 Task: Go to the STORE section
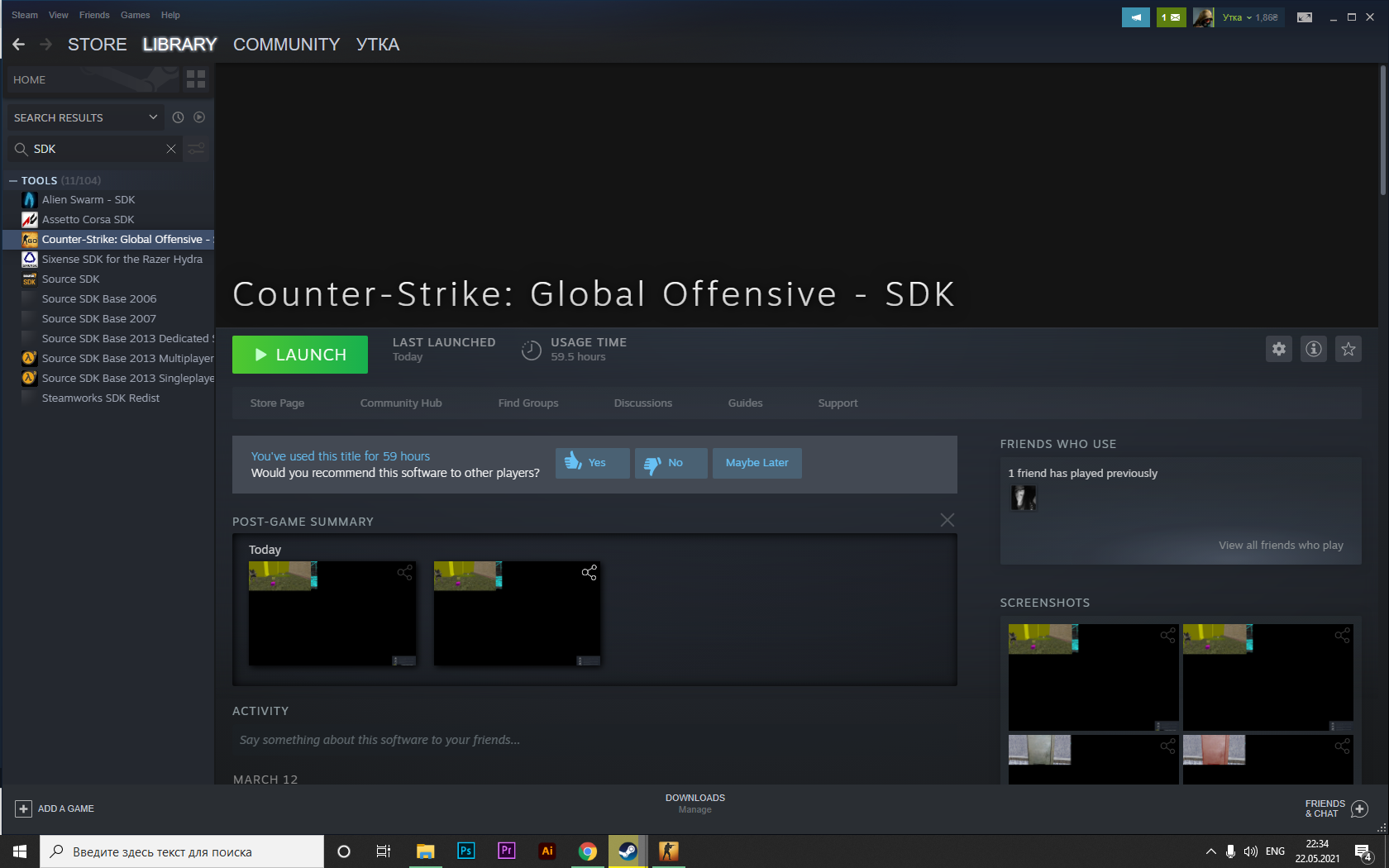click(98, 45)
